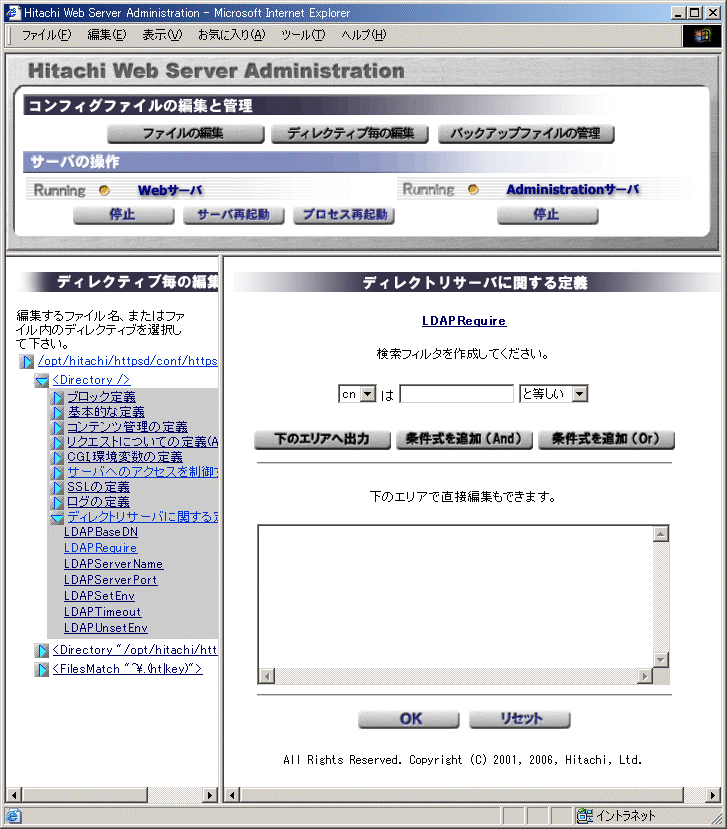This screenshot has height=829, width=727.
Task: Expand the ログの定義 arrow icon
Action: pyautogui.click(x=57, y=502)
